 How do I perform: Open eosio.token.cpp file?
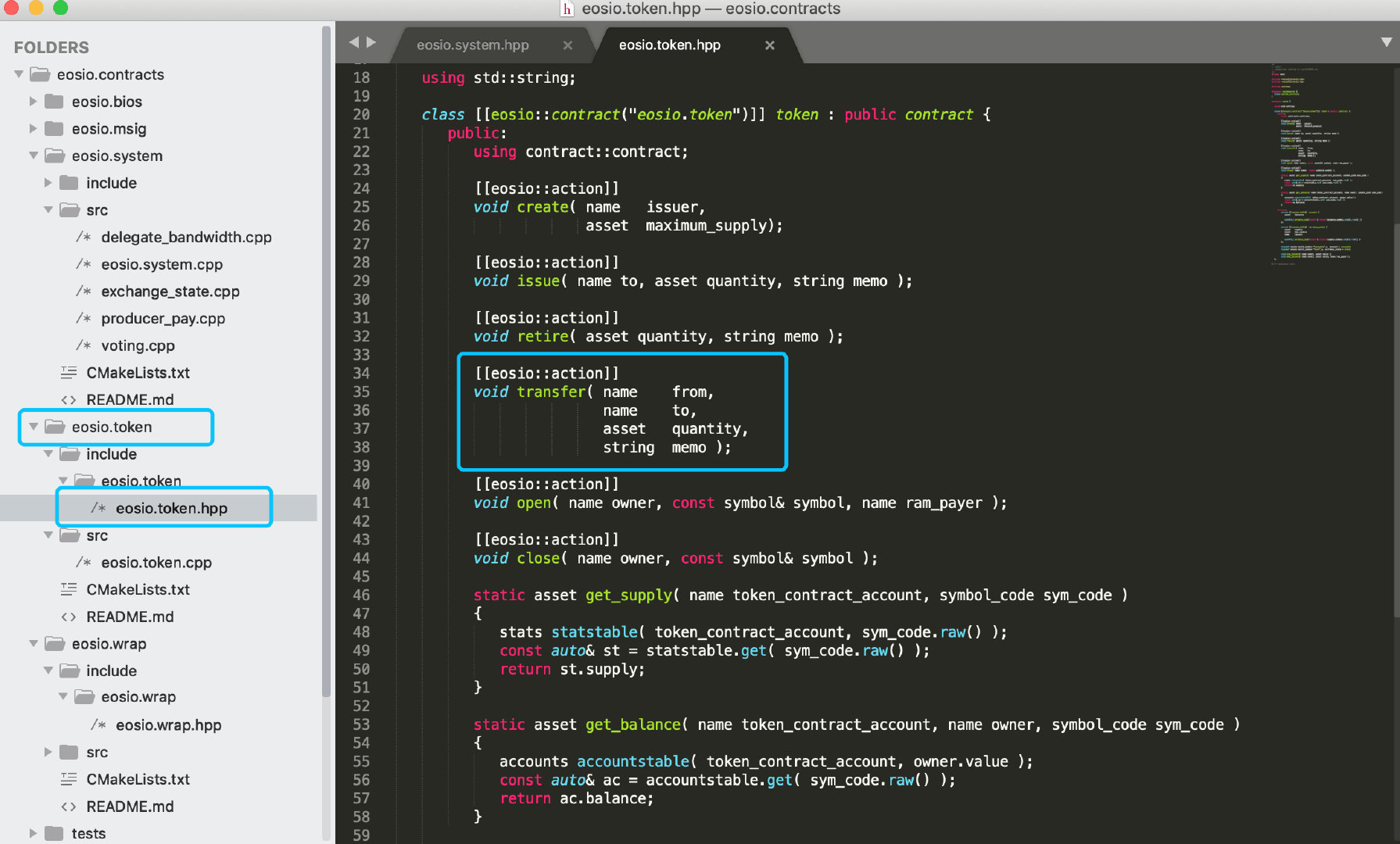[x=156, y=562]
